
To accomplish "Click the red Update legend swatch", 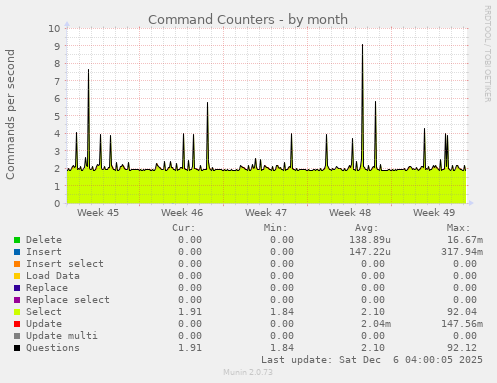I will point(17,324).
